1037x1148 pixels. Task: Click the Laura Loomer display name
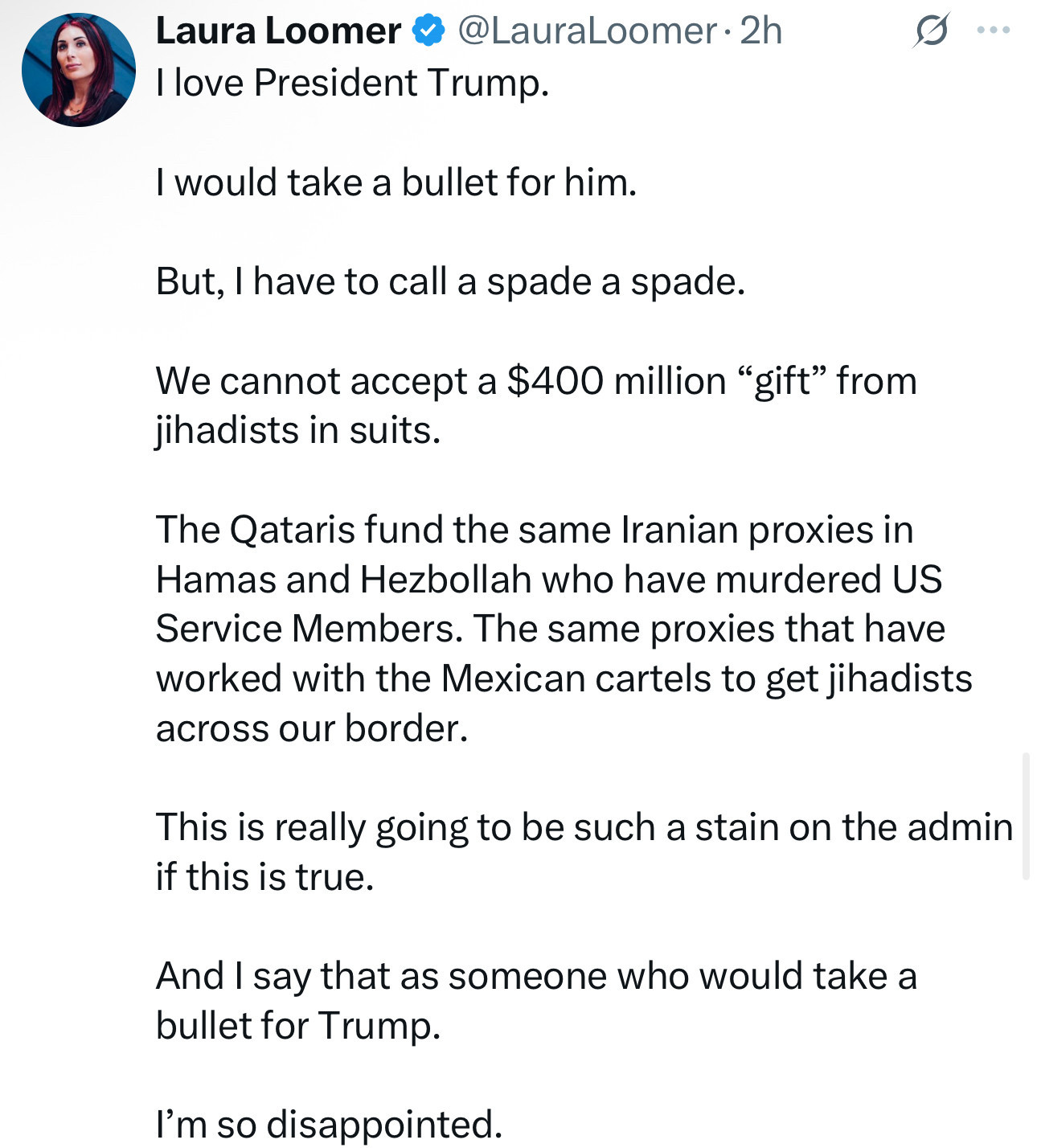pyautogui.click(x=278, y=31)
